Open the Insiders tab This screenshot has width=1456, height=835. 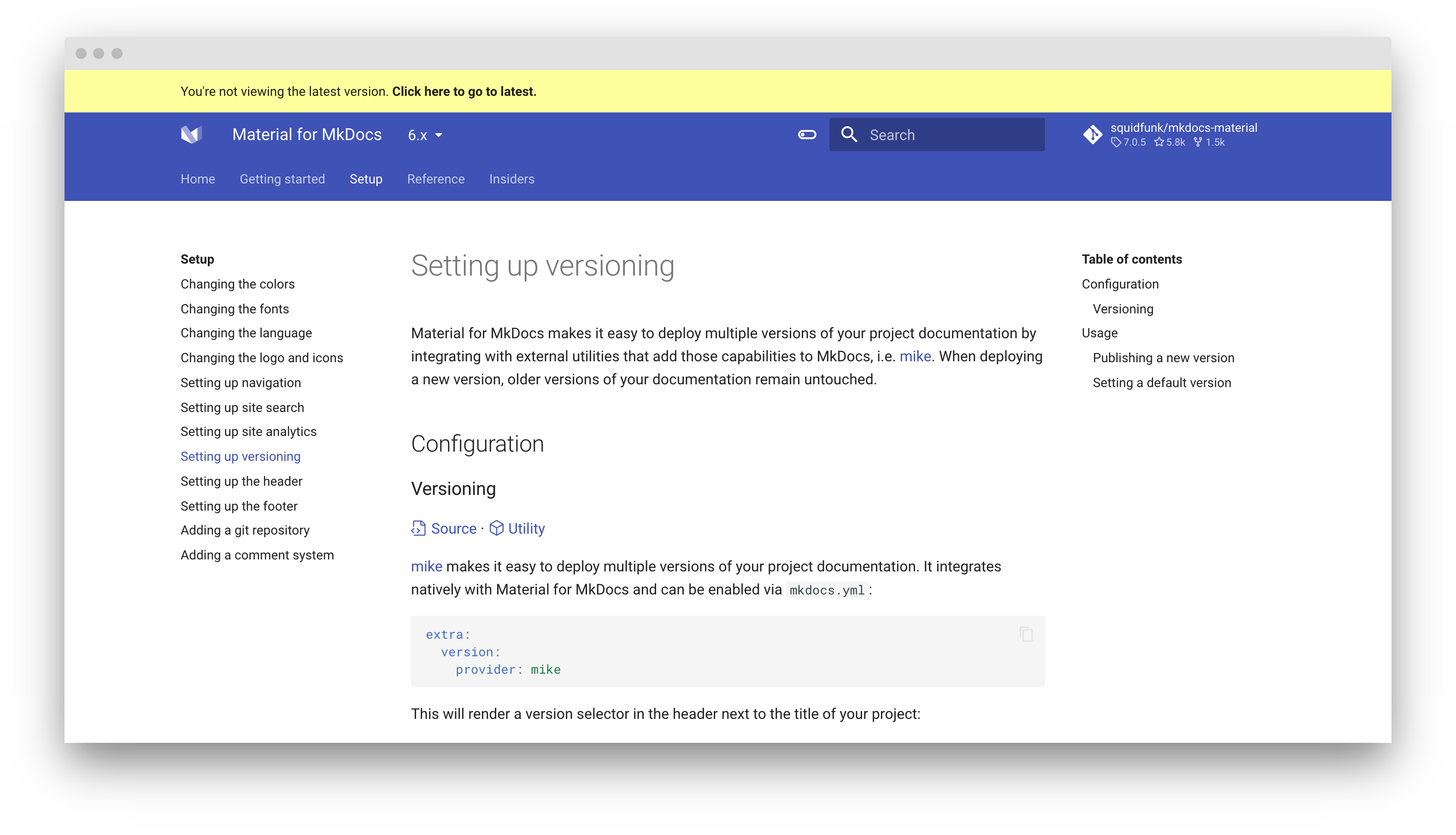click(511, 179)
